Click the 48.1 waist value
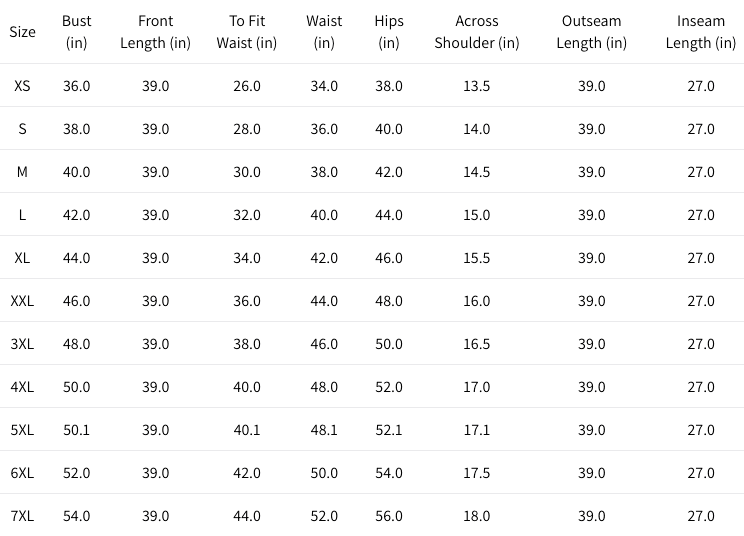 coord(324,430)
